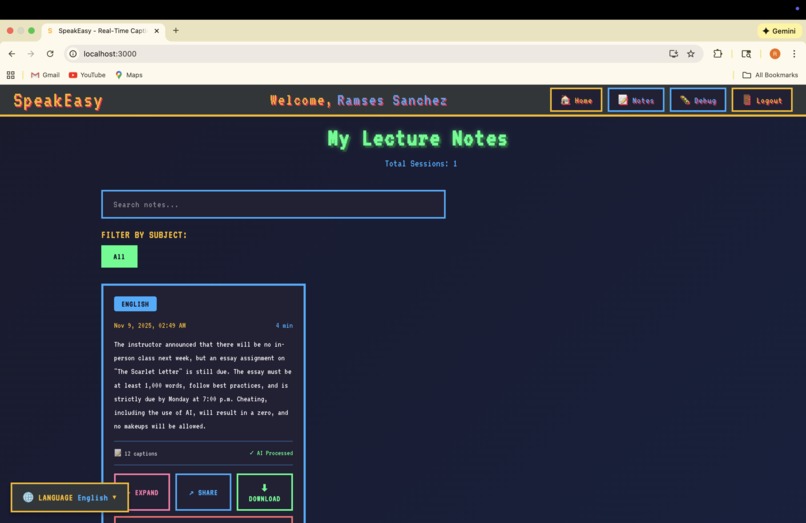Open a new browser tab
The height and width of the screenshot is (523, 806).
tap(176, 30)
